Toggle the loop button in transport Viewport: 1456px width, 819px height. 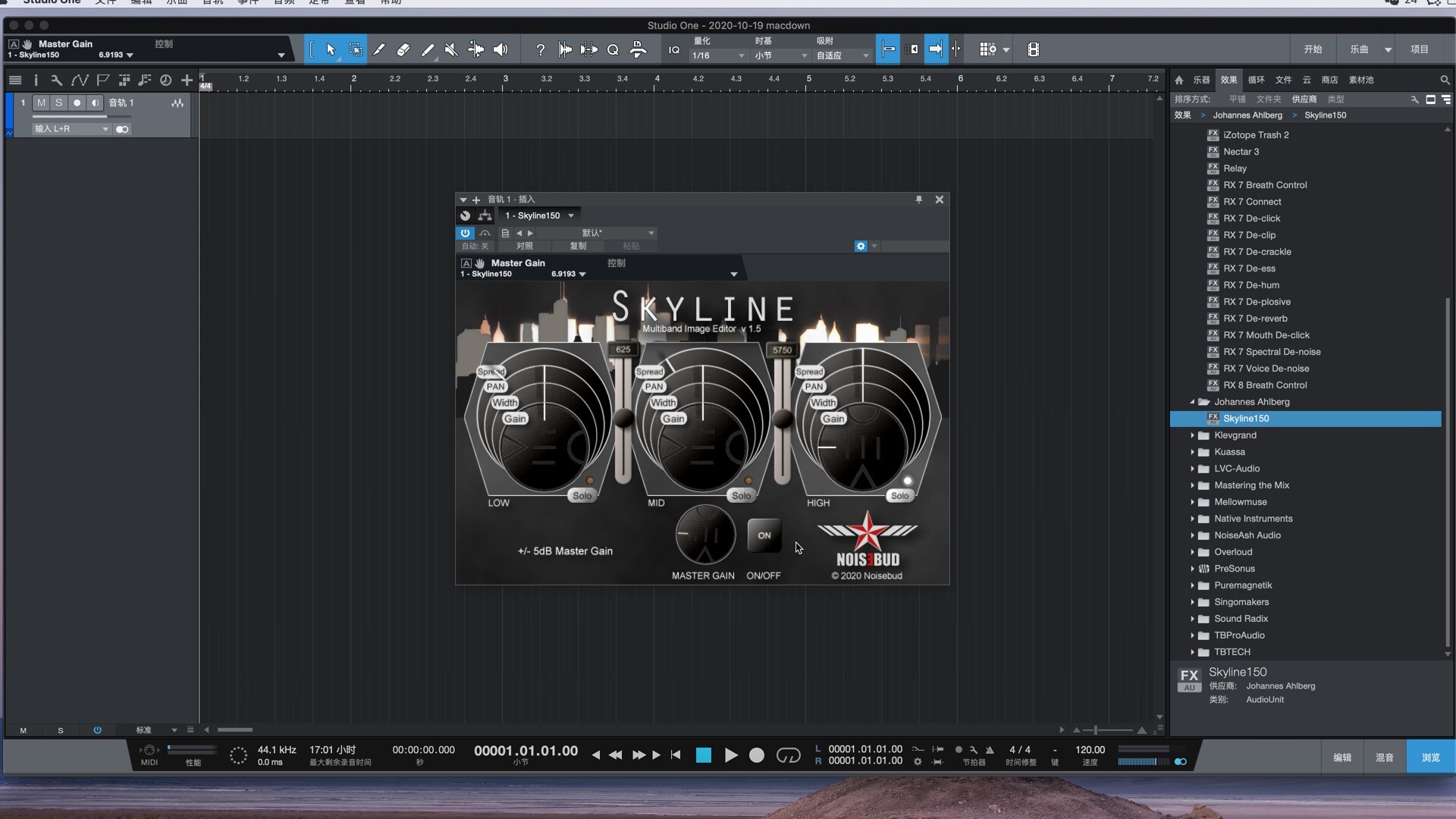click(x=789, y=755)
